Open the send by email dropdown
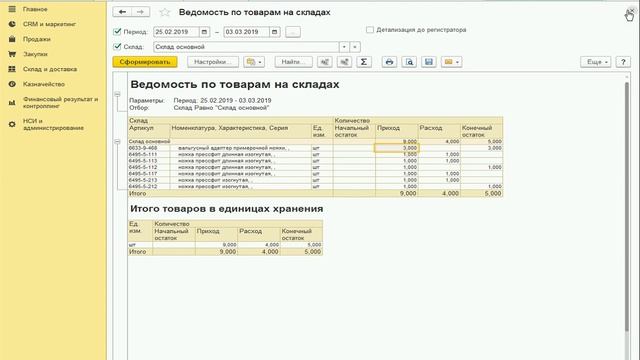Image resolution: width=640 pixels, height=360 pixels. tap(451, 62)
